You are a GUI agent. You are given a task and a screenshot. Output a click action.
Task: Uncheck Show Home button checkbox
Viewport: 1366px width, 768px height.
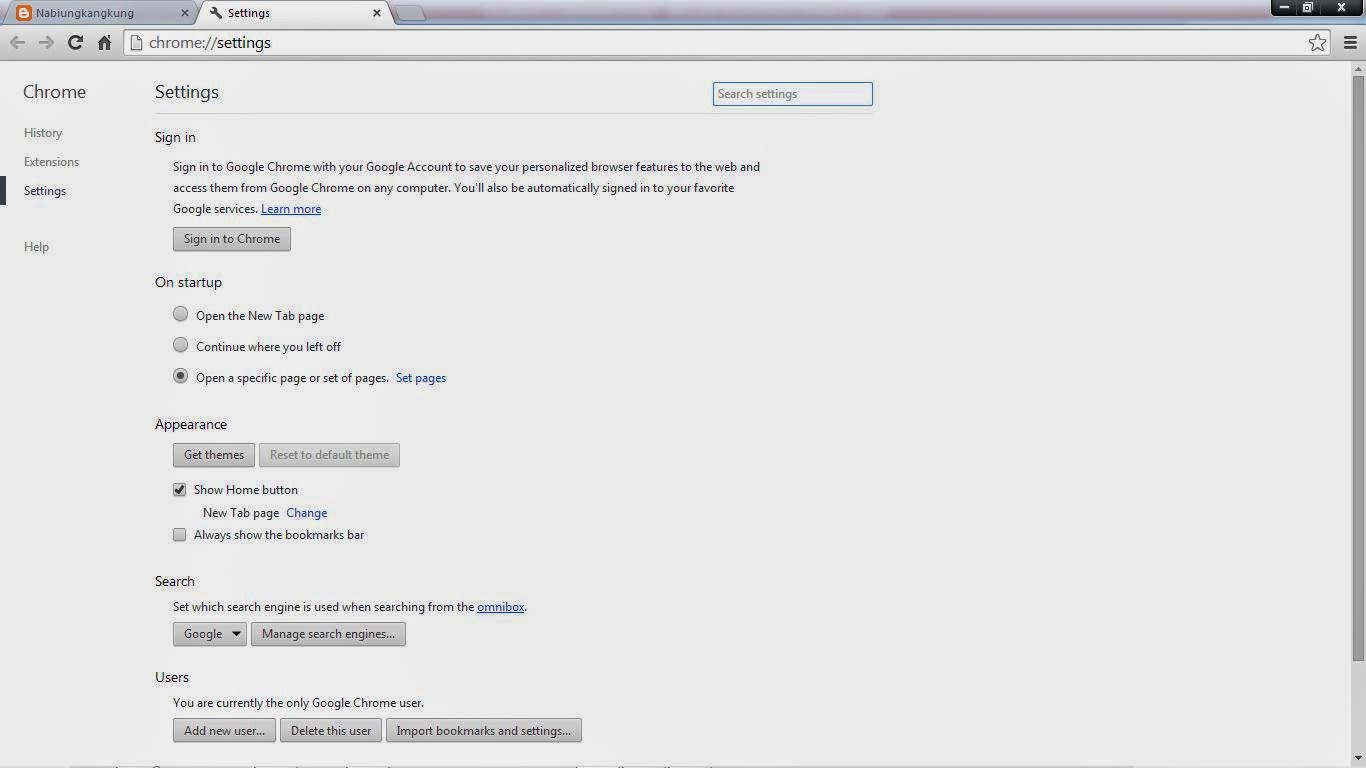click(180, 490)
